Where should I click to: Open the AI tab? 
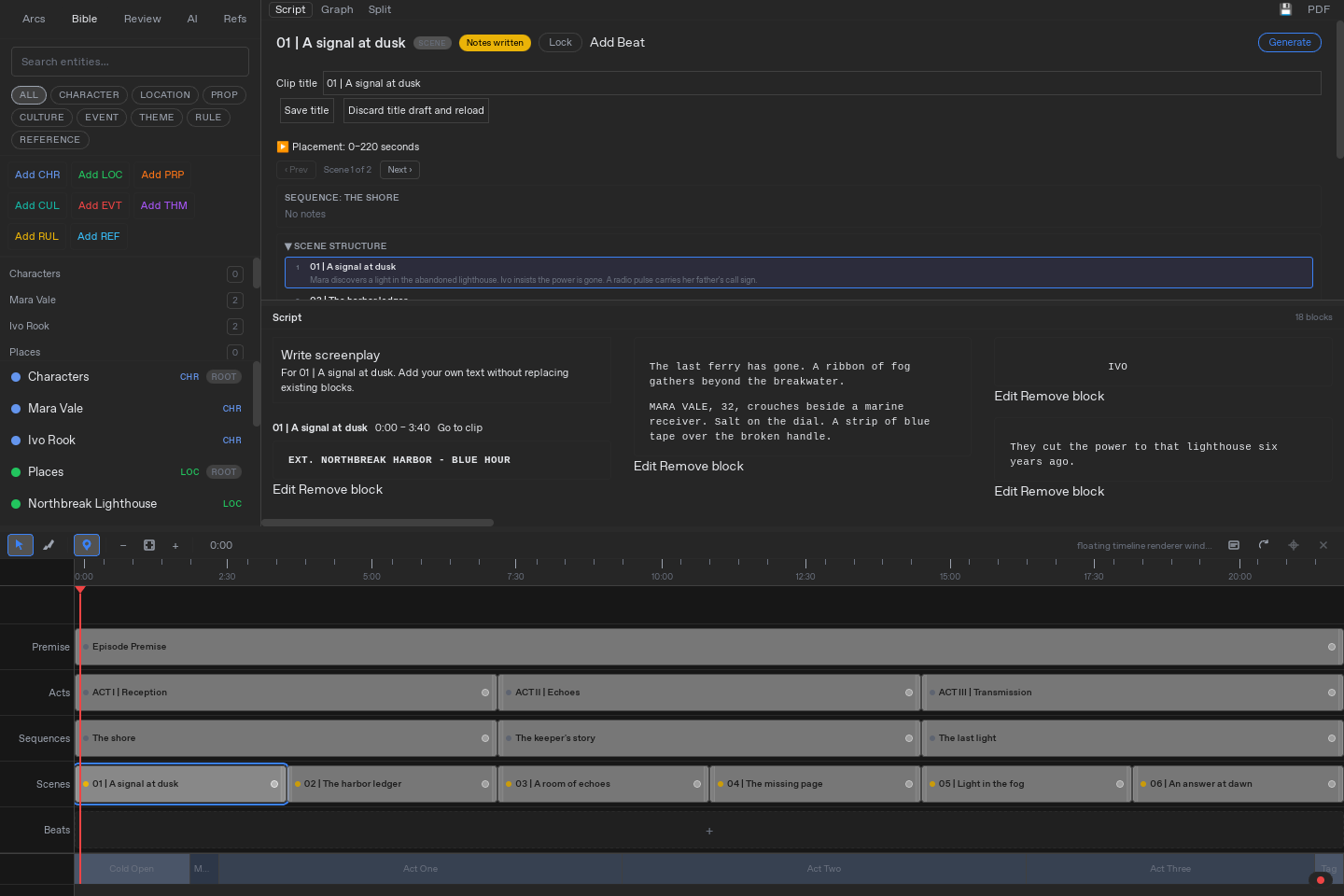coord(192,19)
